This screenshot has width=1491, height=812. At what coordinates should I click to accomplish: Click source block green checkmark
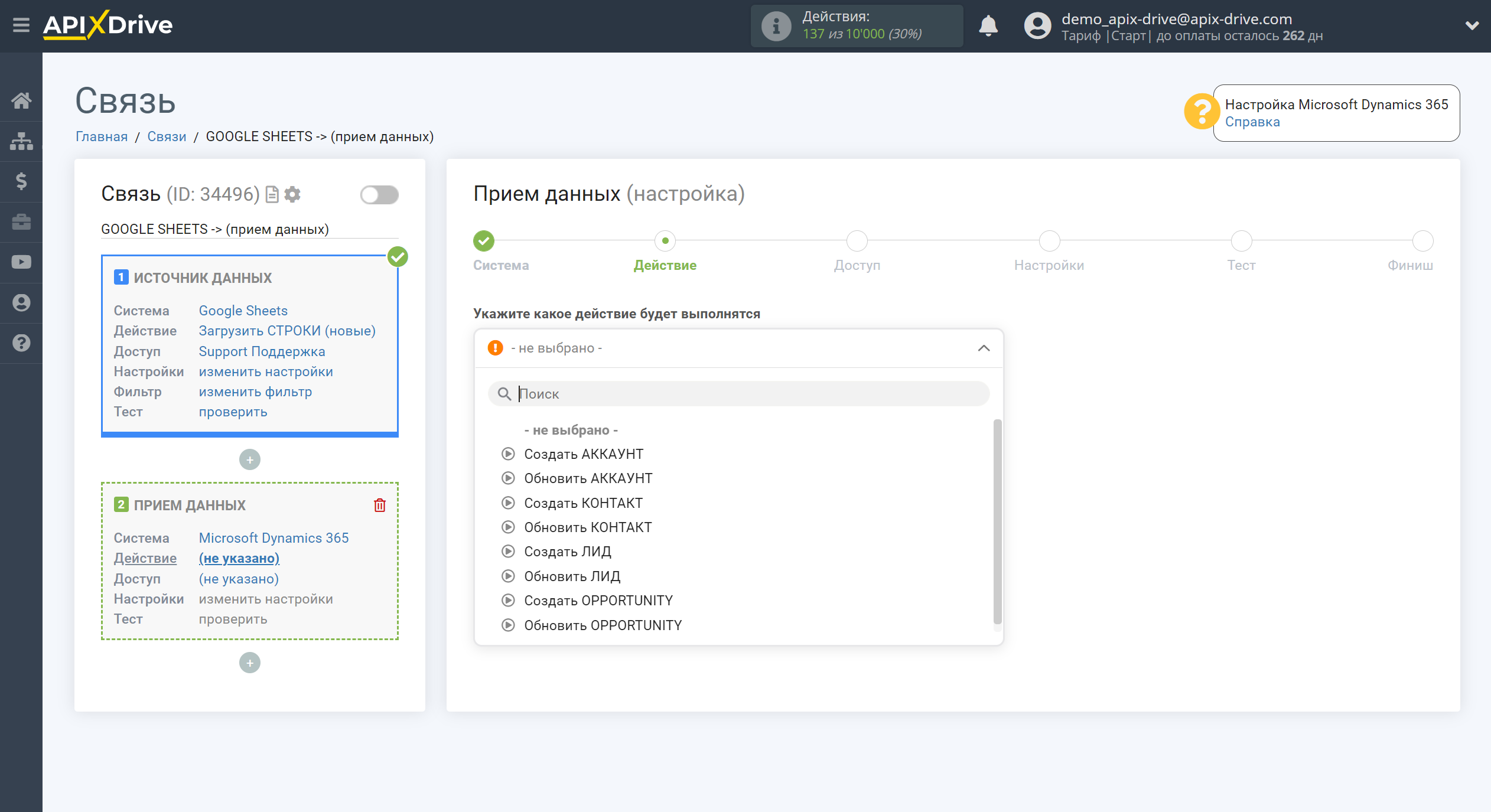(398, 257)
